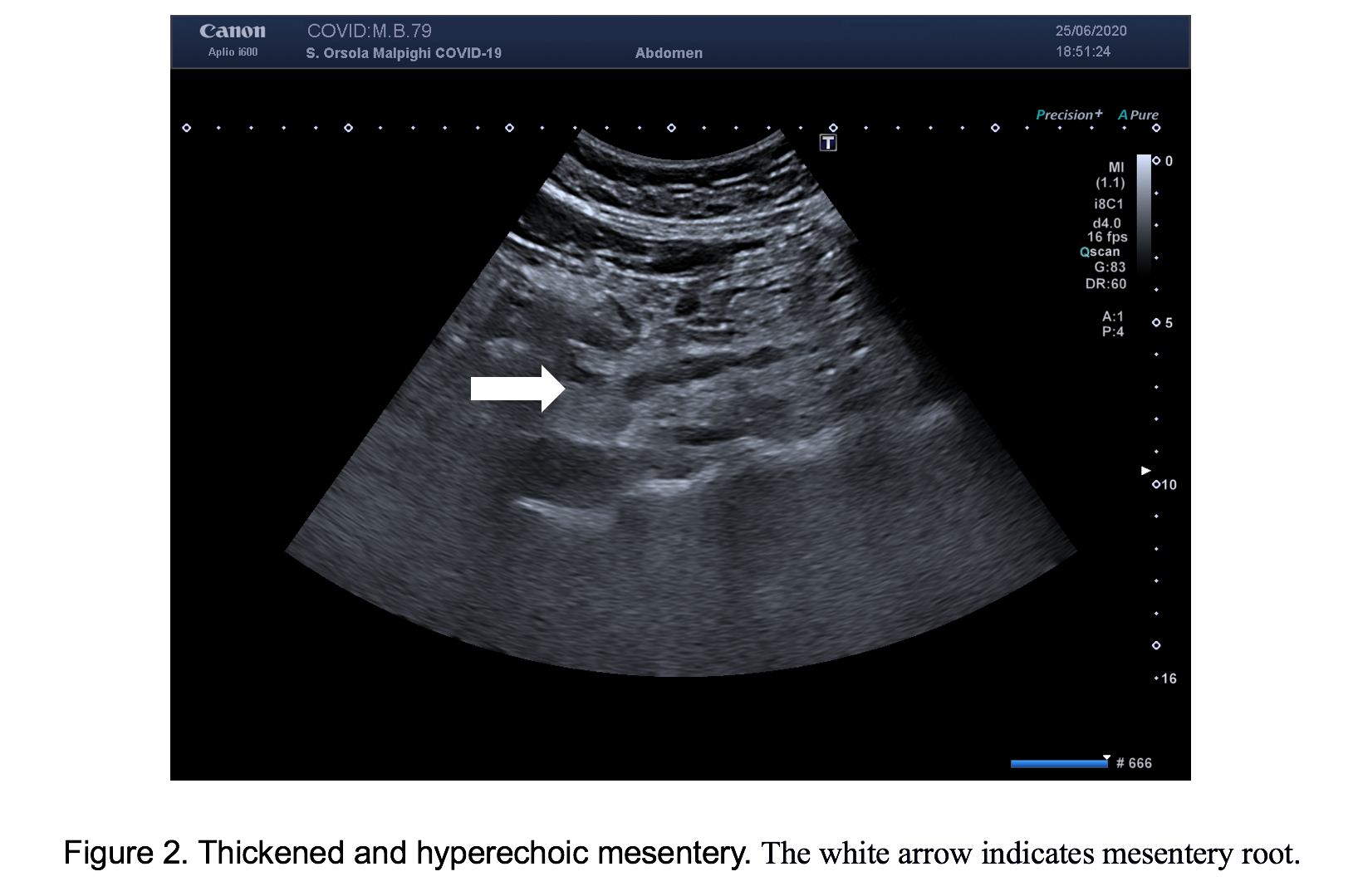Click the S. Orsola Malpighi COVID-19 text
This screenshot has width=1353, height=896.
(404, 53)
